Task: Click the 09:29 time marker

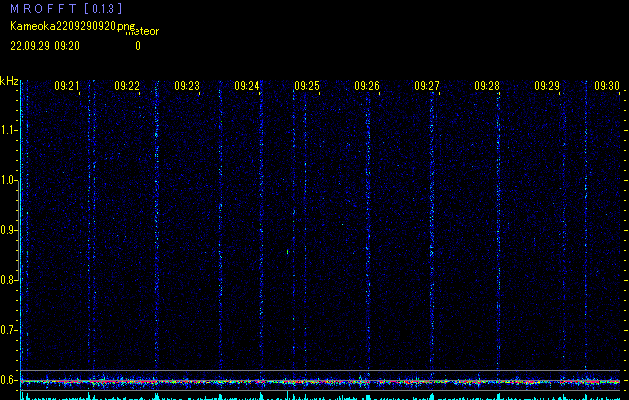Action: point(547,85)
